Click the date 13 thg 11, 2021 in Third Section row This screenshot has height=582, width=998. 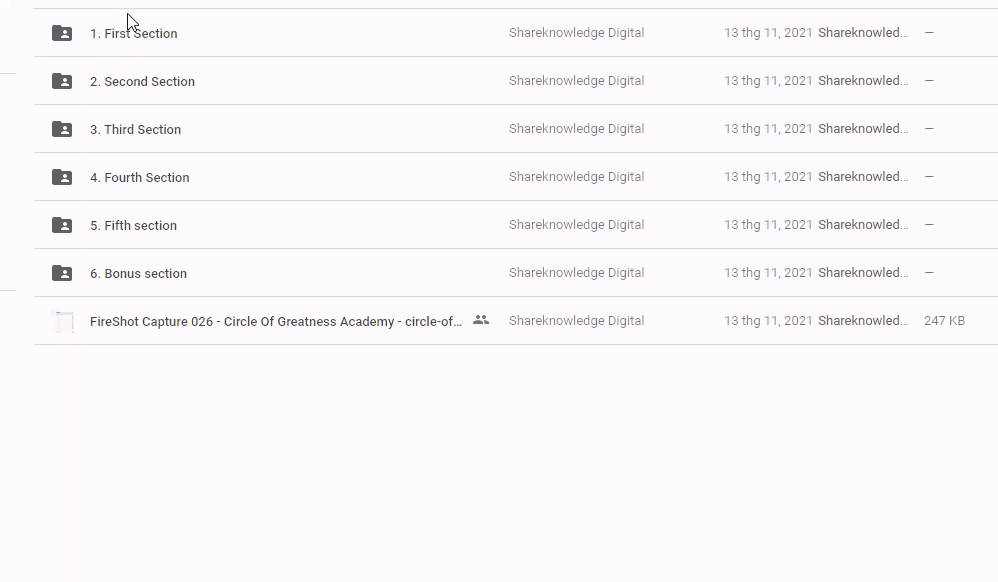point(768,129)
